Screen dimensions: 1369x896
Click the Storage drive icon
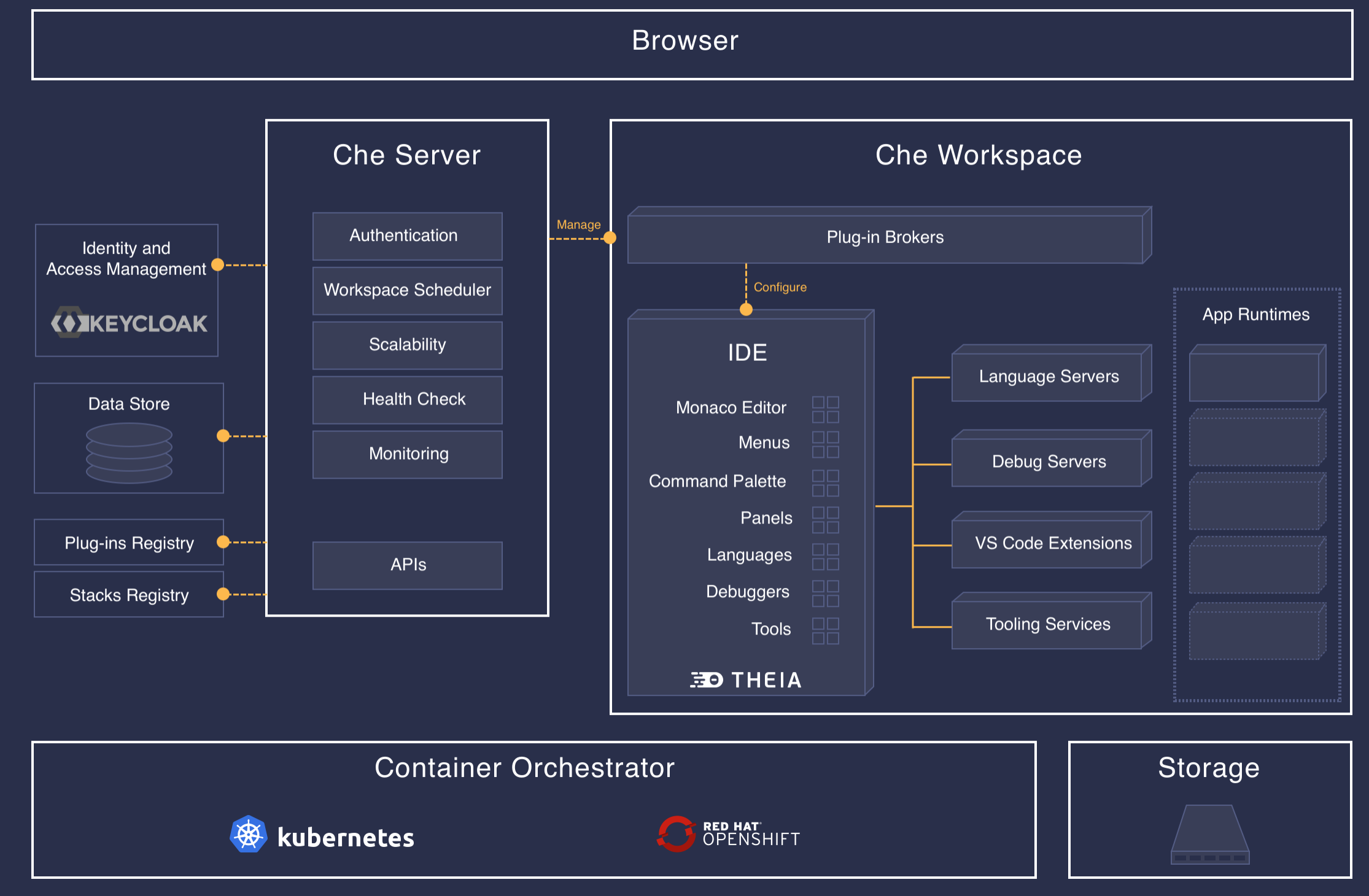(1209, 835)
